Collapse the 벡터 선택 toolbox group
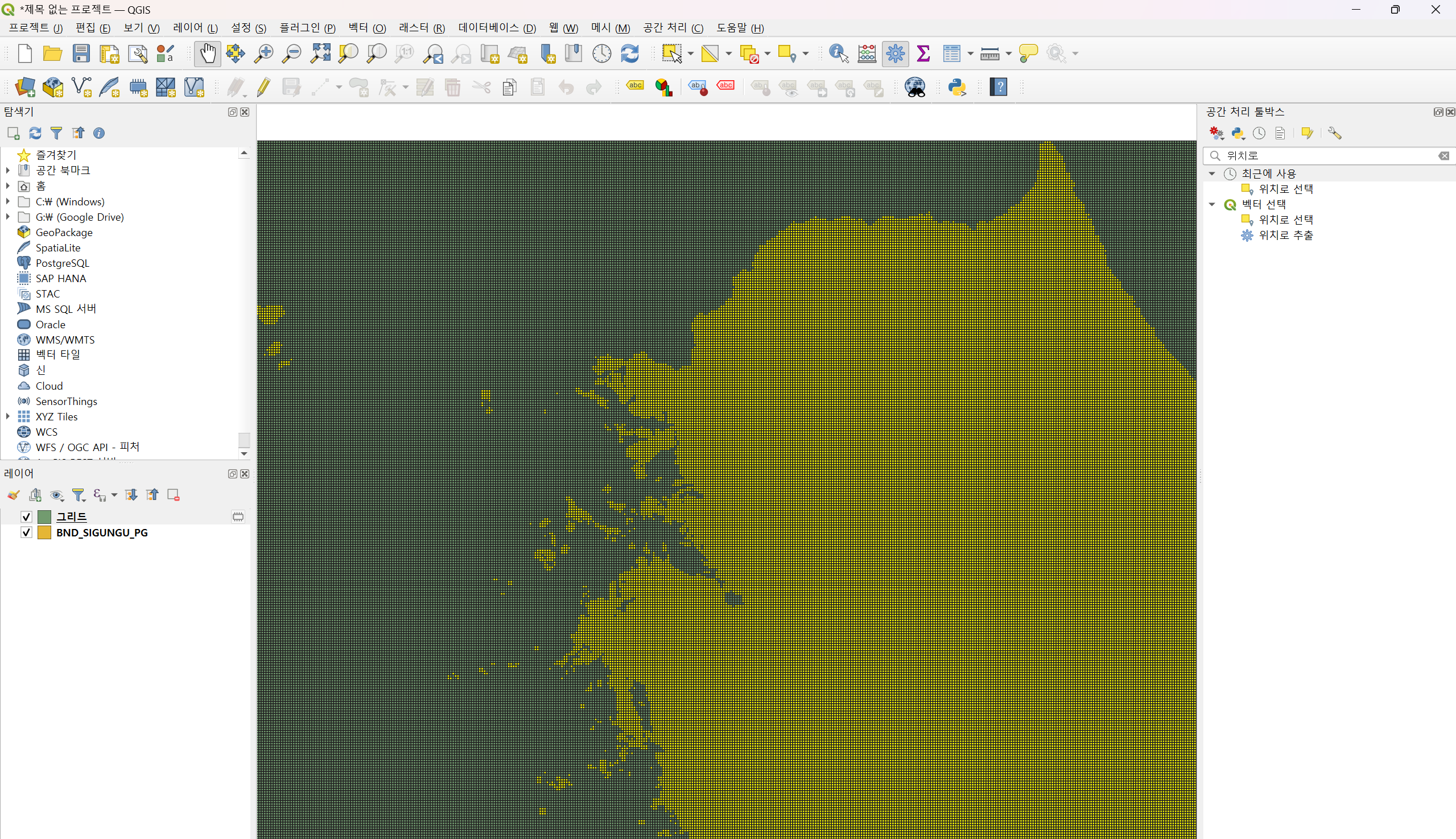This screenshot has width=1456, height=839. 1211,205
